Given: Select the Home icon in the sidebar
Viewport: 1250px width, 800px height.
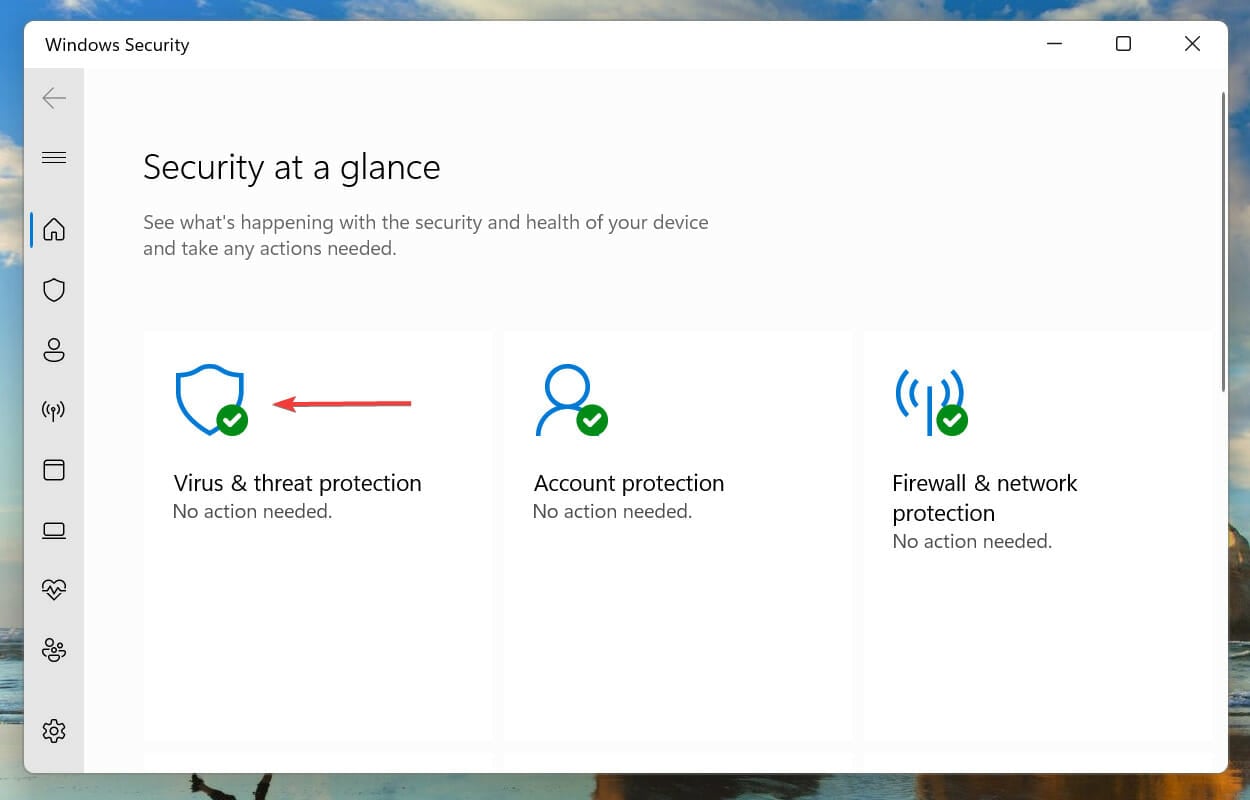Looking at the screenshot, I should click(54, 229).
